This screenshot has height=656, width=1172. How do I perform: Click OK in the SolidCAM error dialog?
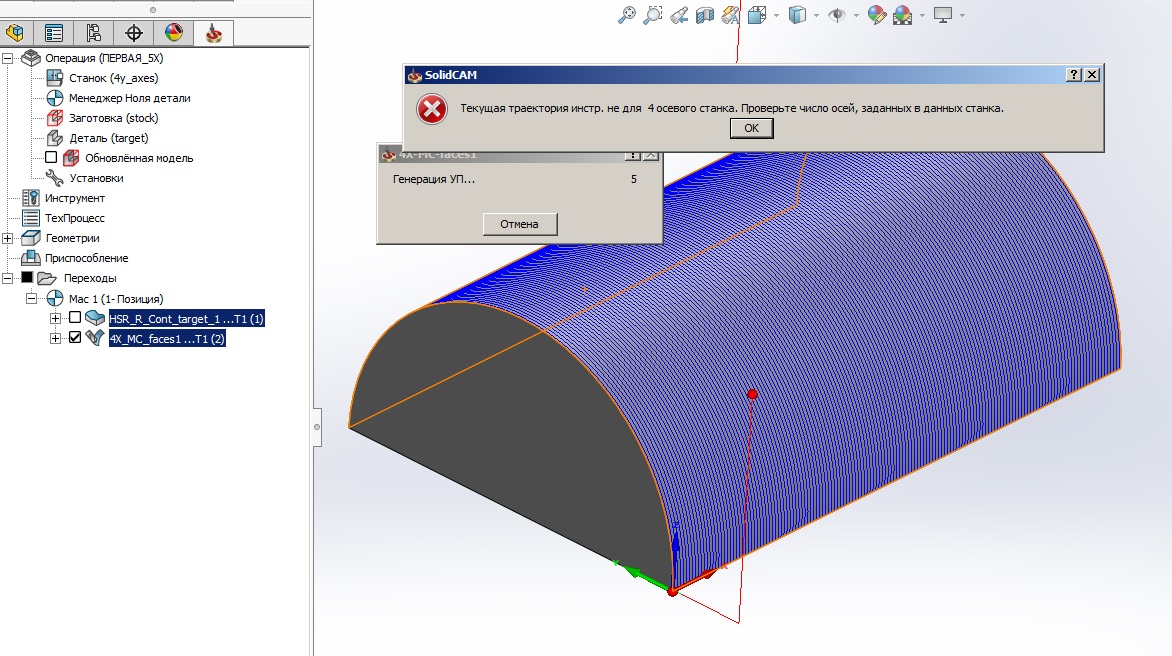tap(751, 129)
